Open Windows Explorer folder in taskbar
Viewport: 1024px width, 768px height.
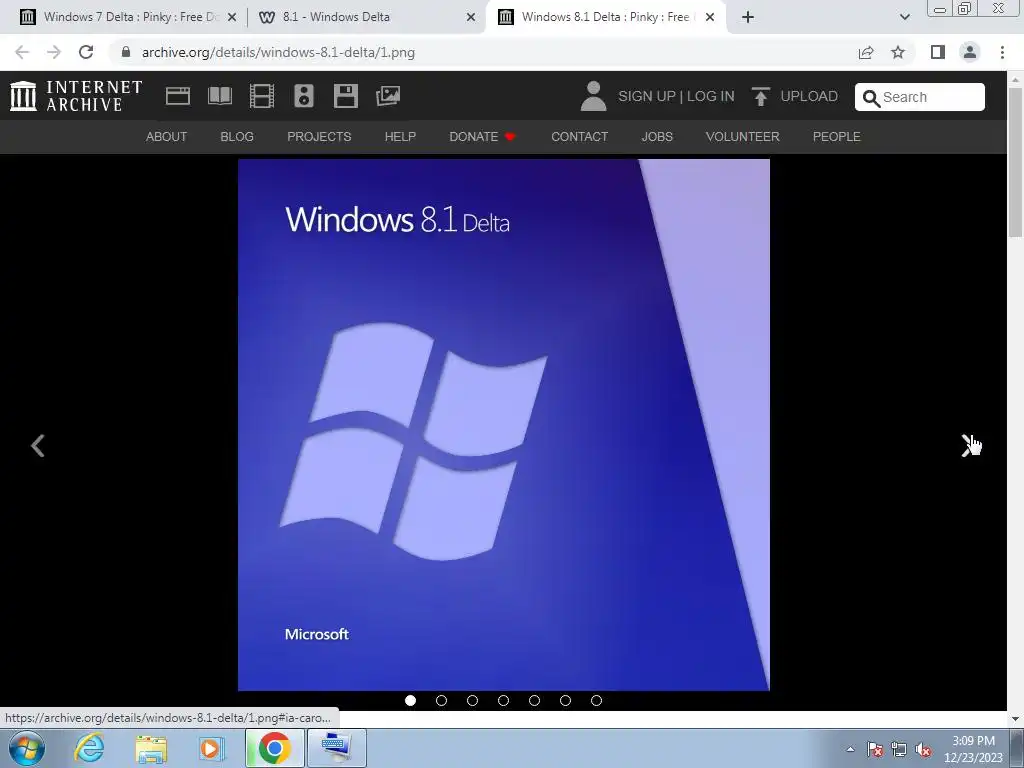click(x=151, y=748)
